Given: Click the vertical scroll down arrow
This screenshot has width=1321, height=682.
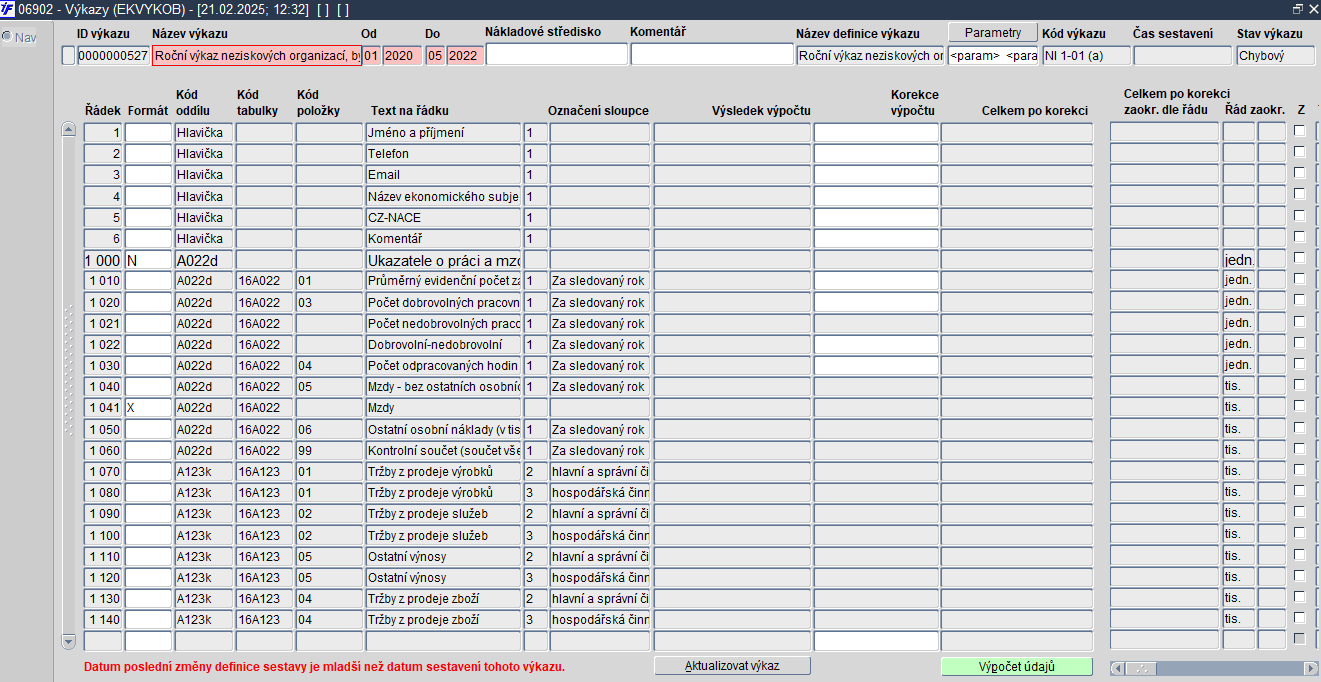Looking at the screenshot, I should click(68, 640).
